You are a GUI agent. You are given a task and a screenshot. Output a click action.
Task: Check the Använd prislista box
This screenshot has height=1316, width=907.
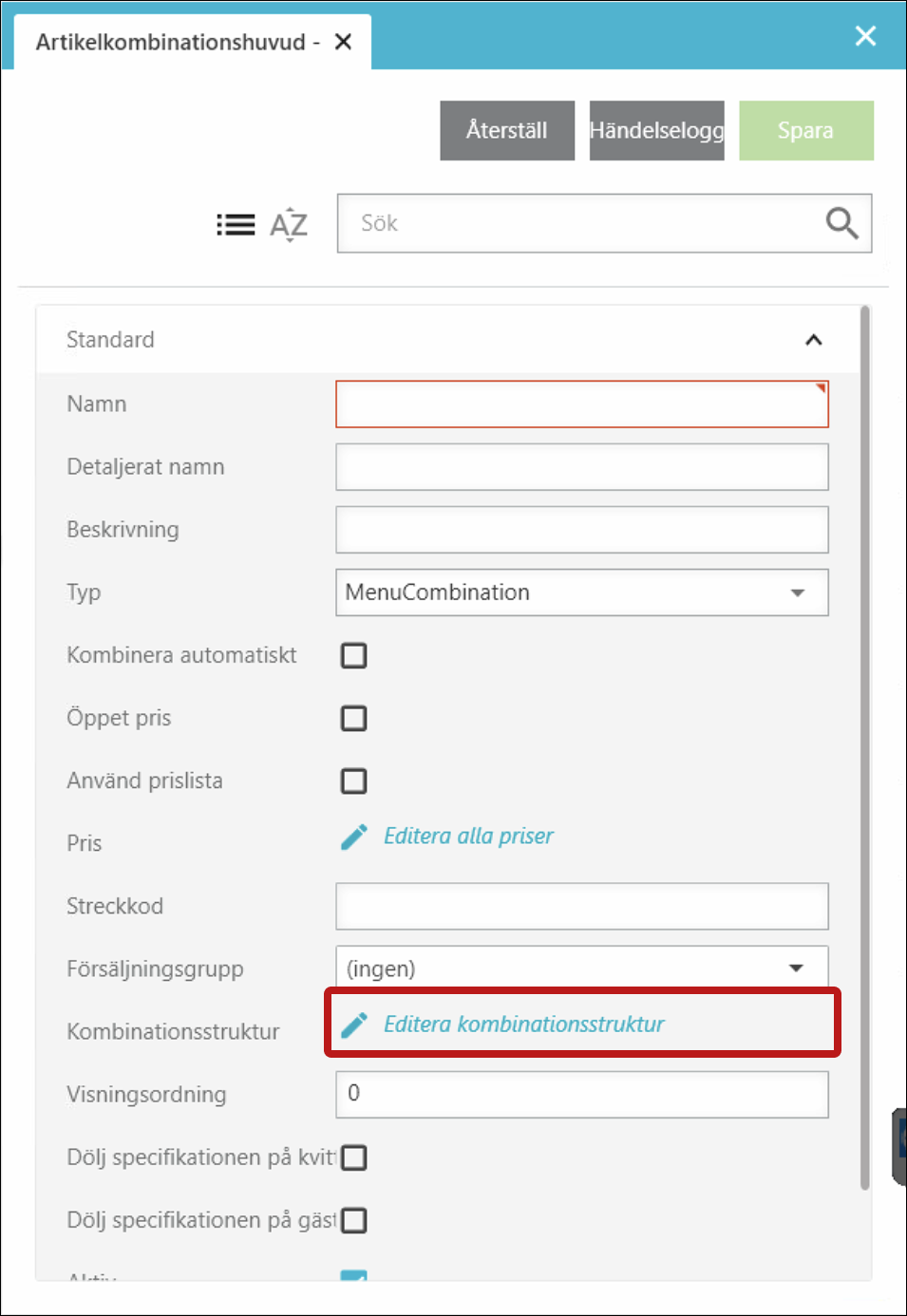(354, 780)
